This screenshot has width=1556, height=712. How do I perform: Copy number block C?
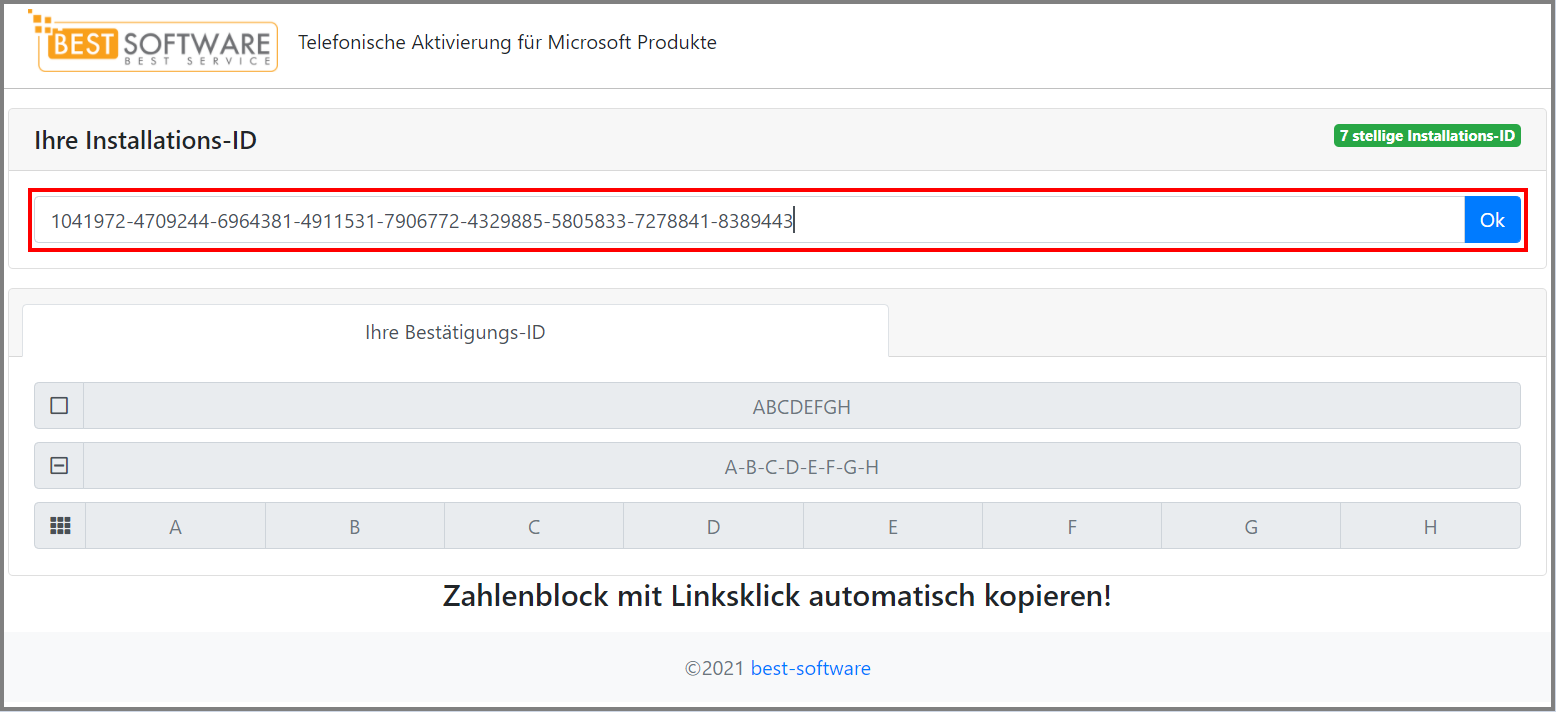pyautogui.click(x=533, y=525)
